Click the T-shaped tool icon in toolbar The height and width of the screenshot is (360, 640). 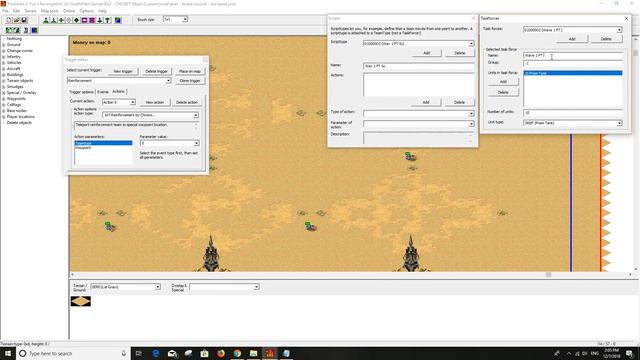(108, 20)
